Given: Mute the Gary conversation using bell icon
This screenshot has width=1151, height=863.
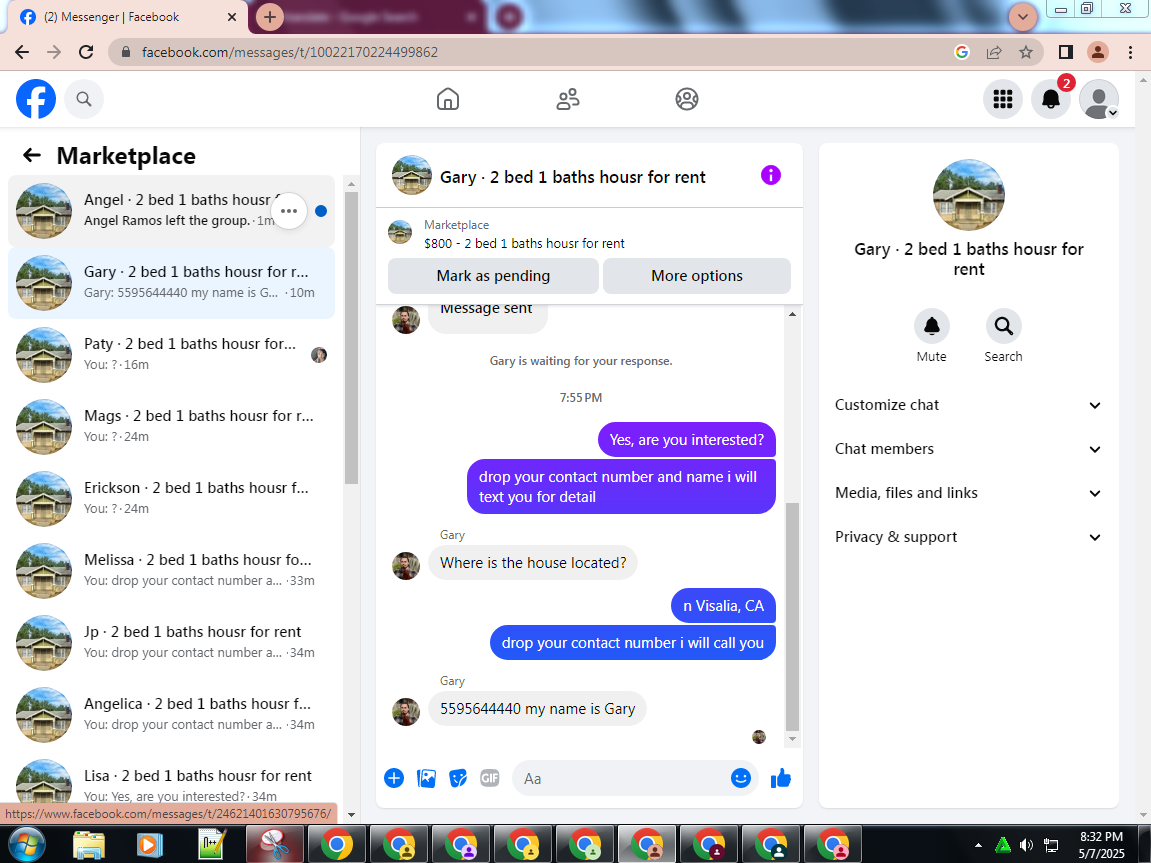Looking at the screenshot, I should click(x=932, y=326).
